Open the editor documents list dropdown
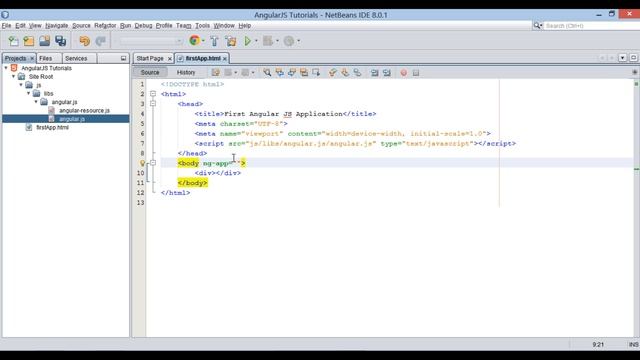 point(622,58)
